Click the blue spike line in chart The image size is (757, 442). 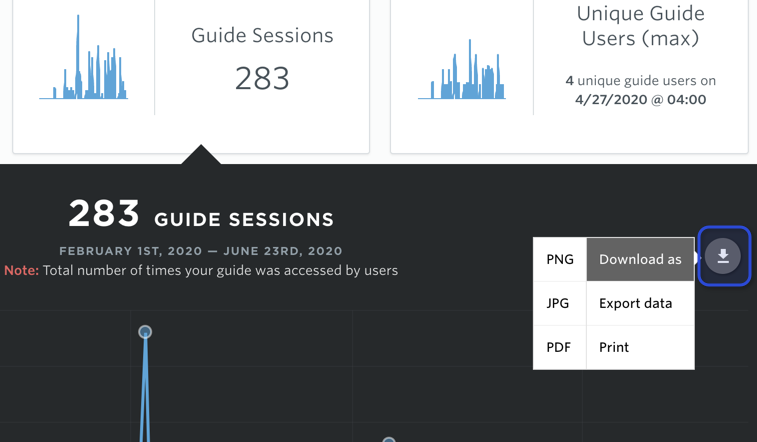pyautogui.click(x=145, y=388)
